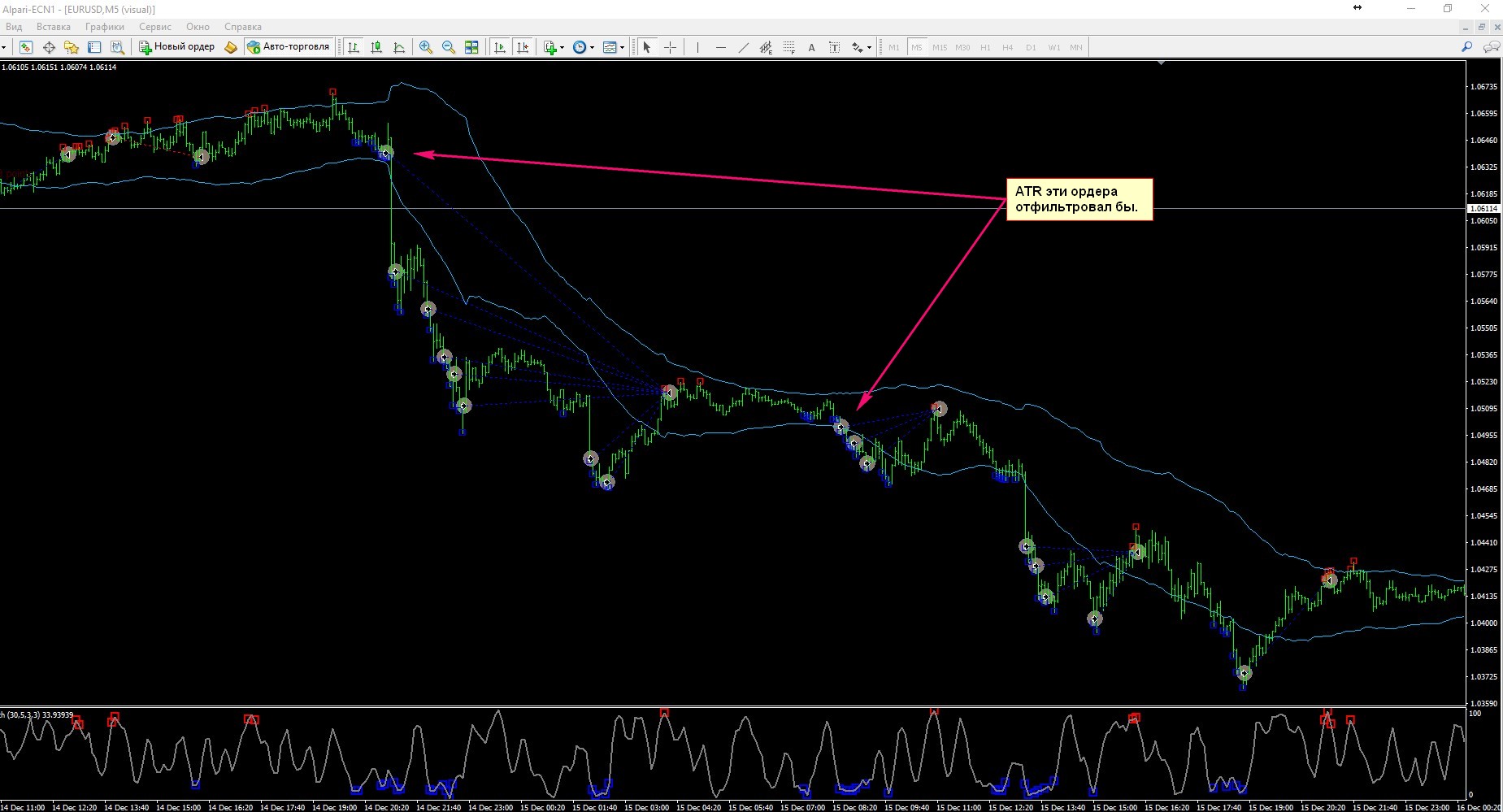The height and width of the screenshot is (812, 1503).
Task: Select the crosshair tool
Action: pyautogui.click(x=670, y=47)
